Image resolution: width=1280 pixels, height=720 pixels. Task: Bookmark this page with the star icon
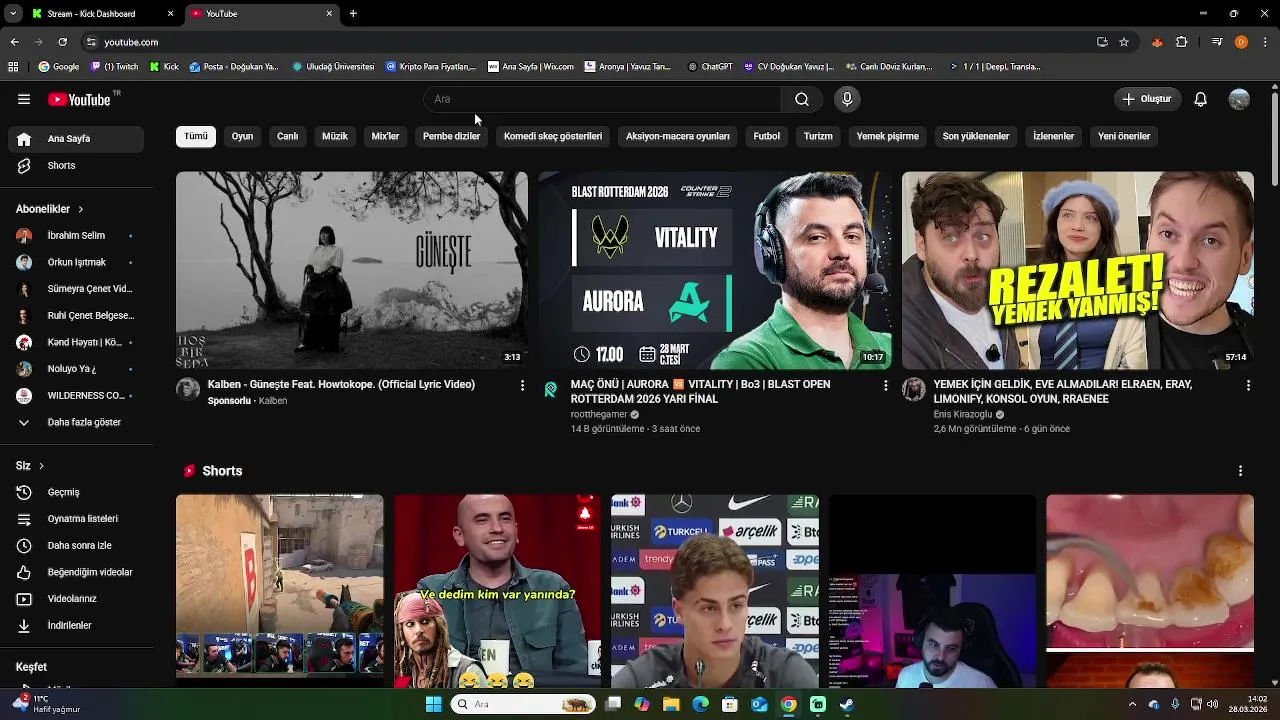point(1124,42)
